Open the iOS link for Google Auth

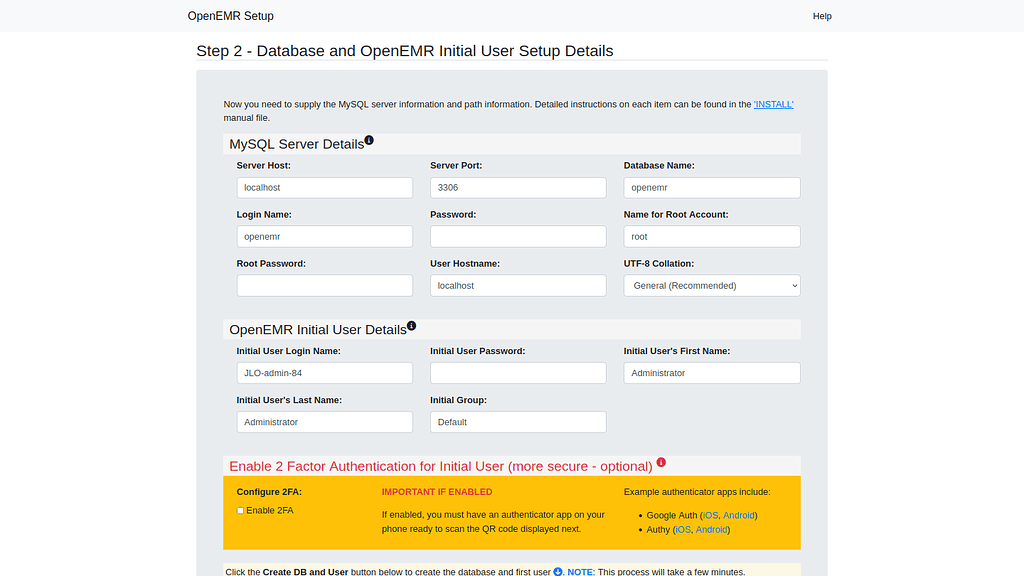[x=708, y=515]
